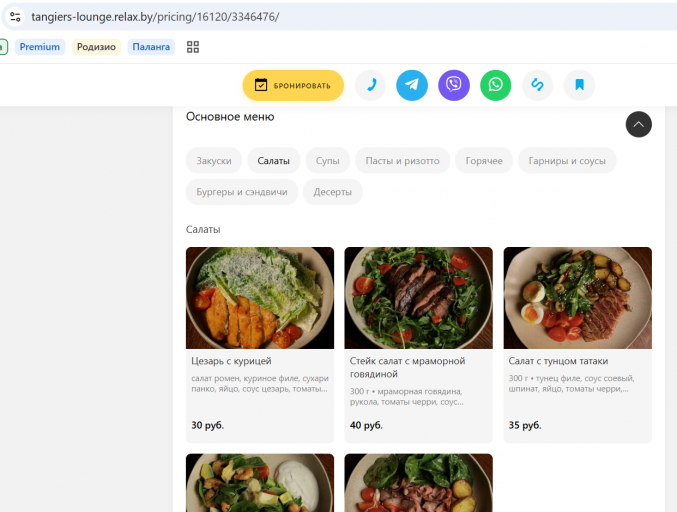Select the Пасты и ризотто category tab

402,161
